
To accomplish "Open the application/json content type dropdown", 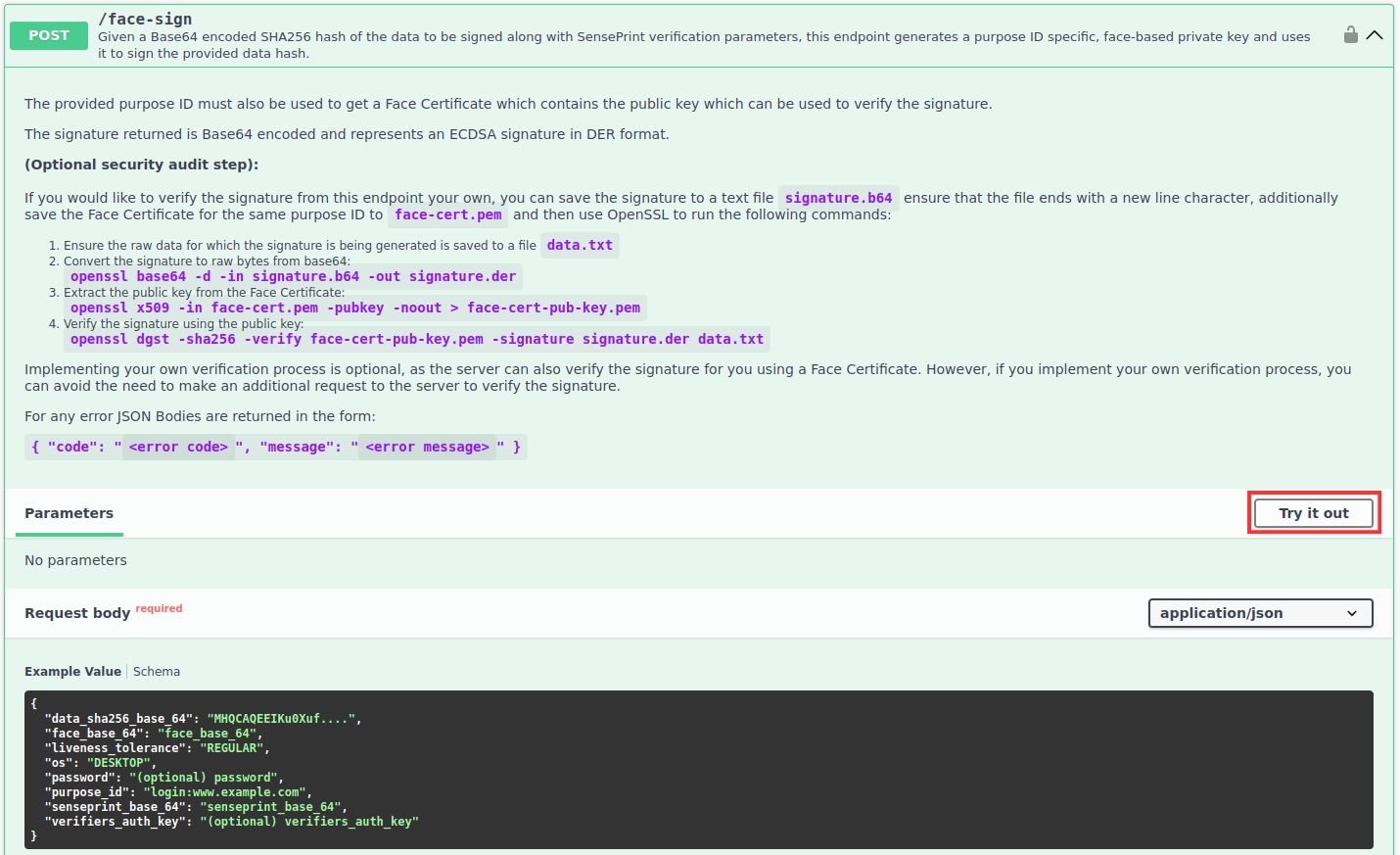I will click(x=1259, y=613).
